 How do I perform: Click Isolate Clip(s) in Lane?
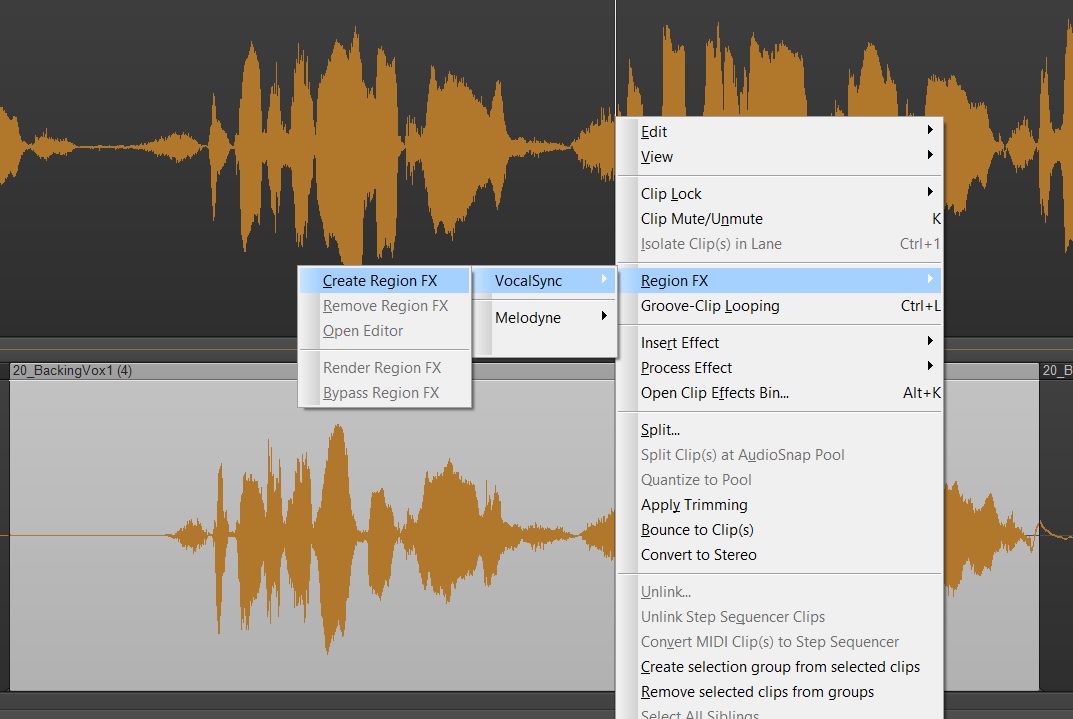779,244
